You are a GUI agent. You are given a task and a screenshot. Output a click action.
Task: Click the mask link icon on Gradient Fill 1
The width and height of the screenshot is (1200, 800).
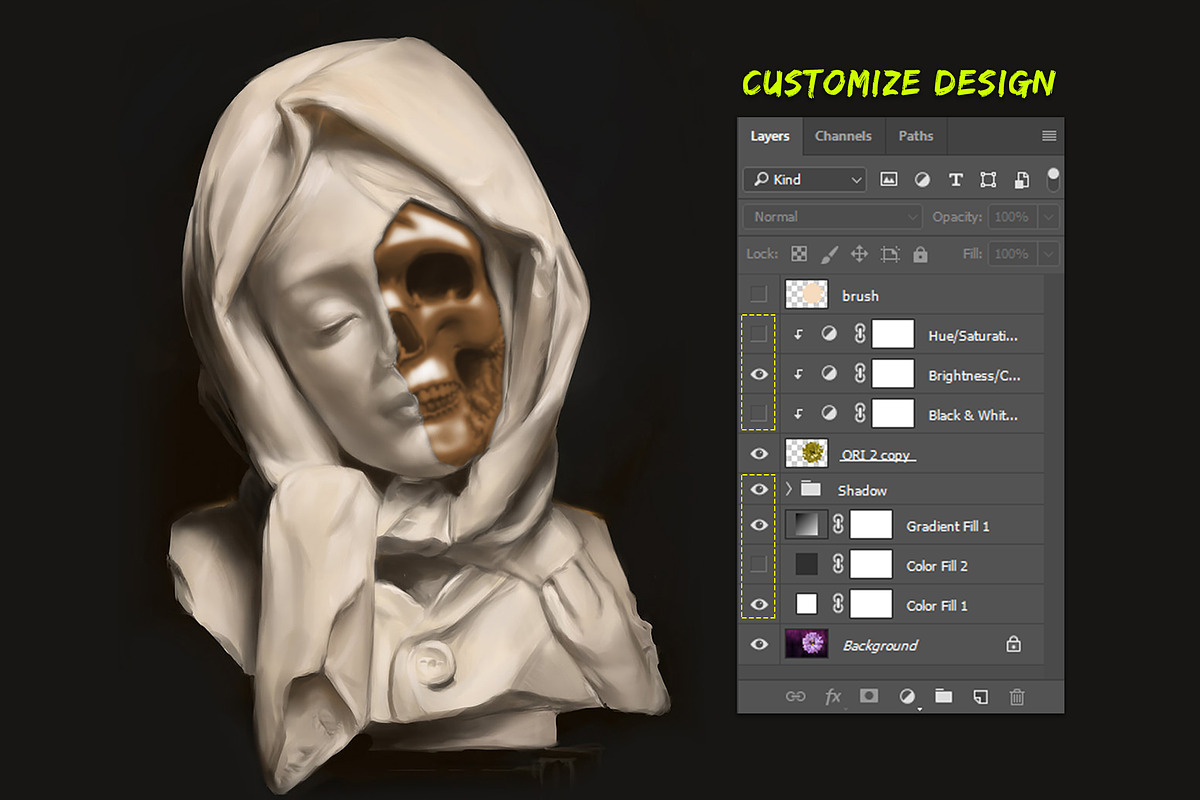(x=838, y=524)
